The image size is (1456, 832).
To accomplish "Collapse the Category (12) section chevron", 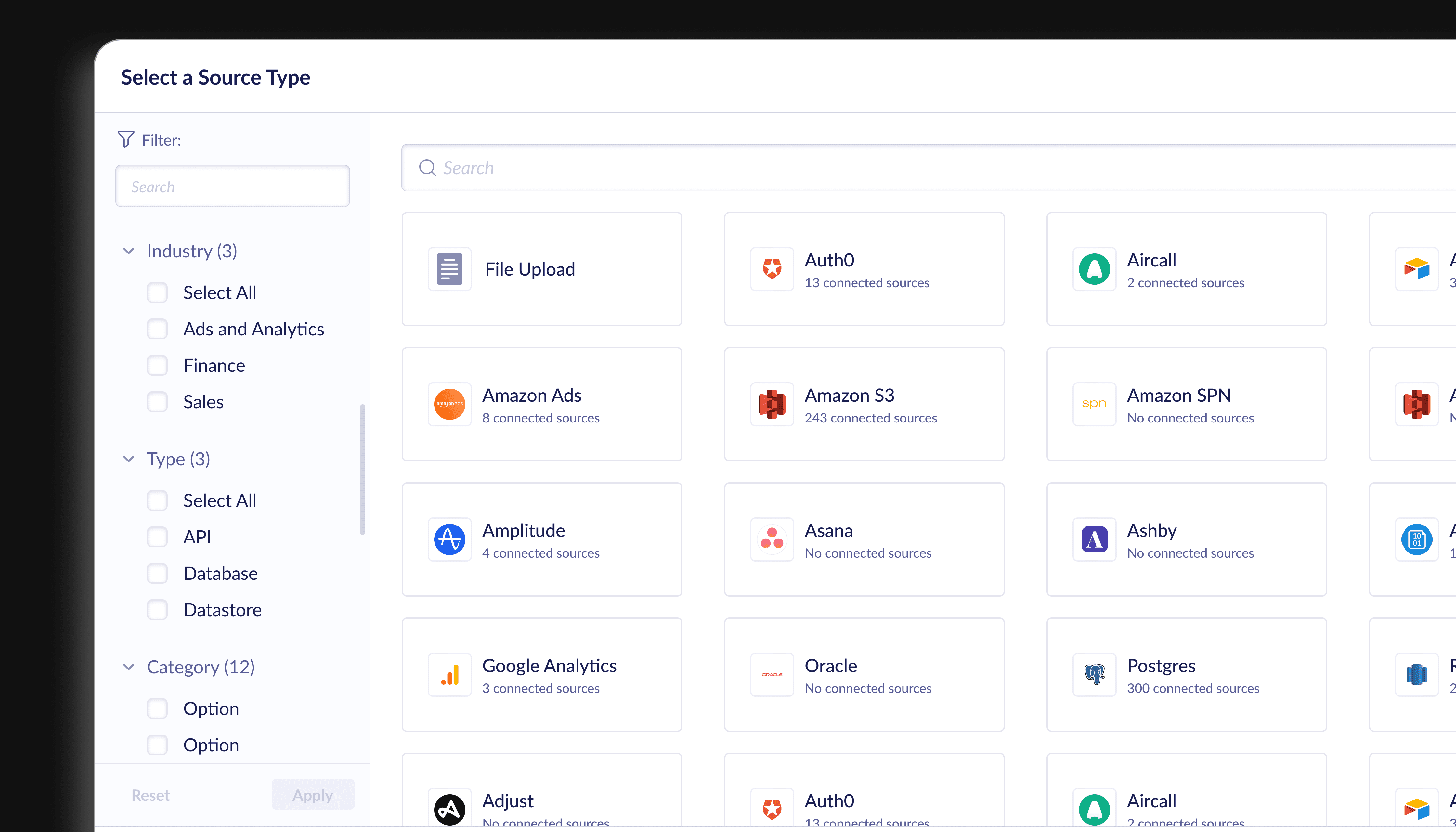I will click(129, 667).
